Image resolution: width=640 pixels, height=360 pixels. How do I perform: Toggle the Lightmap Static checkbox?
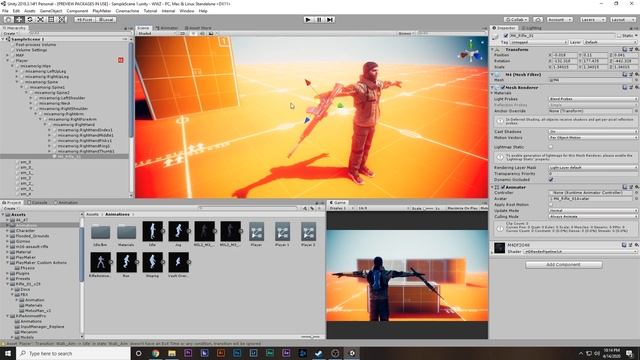point(551,147)
